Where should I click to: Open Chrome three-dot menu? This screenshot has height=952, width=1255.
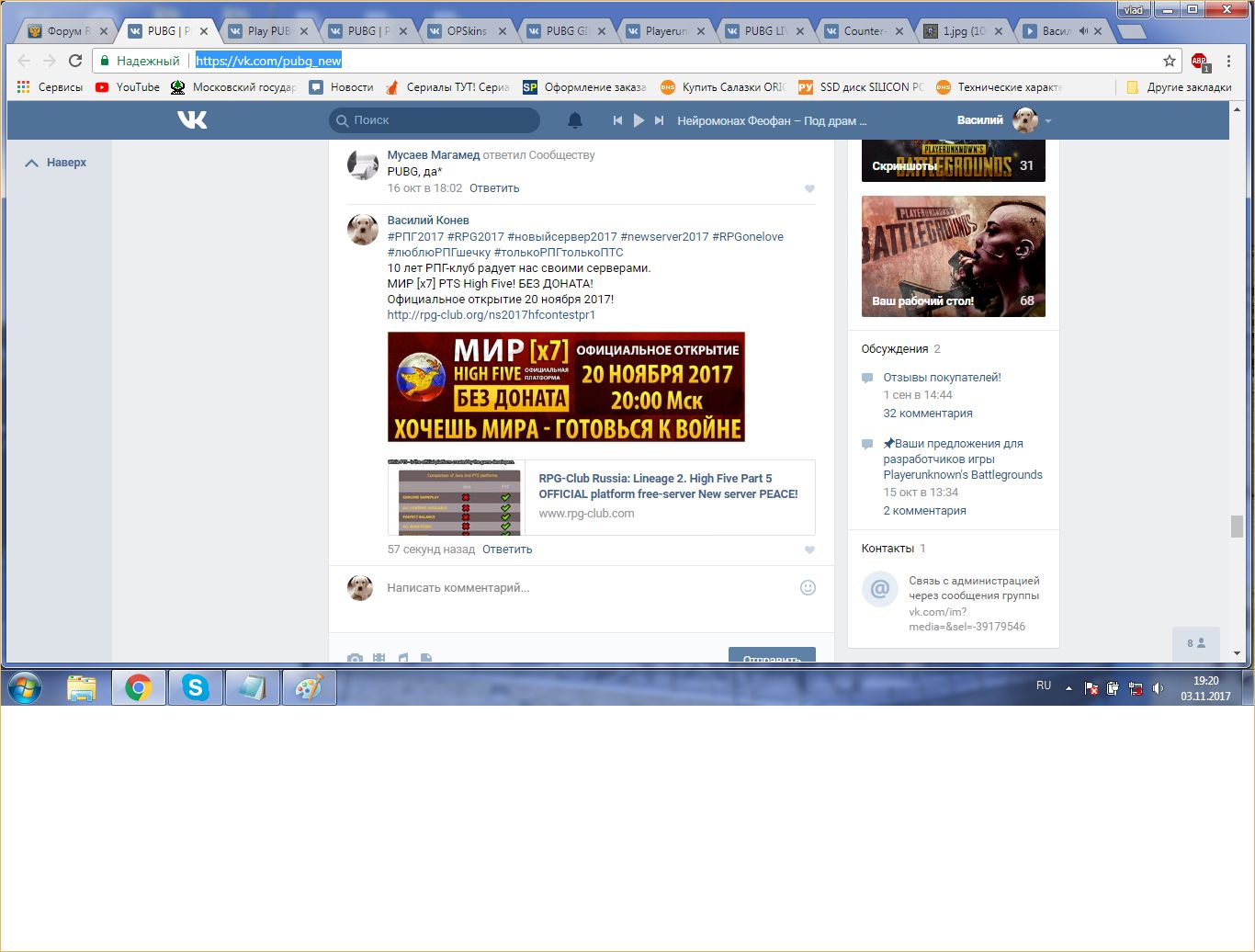point(1228,61)
